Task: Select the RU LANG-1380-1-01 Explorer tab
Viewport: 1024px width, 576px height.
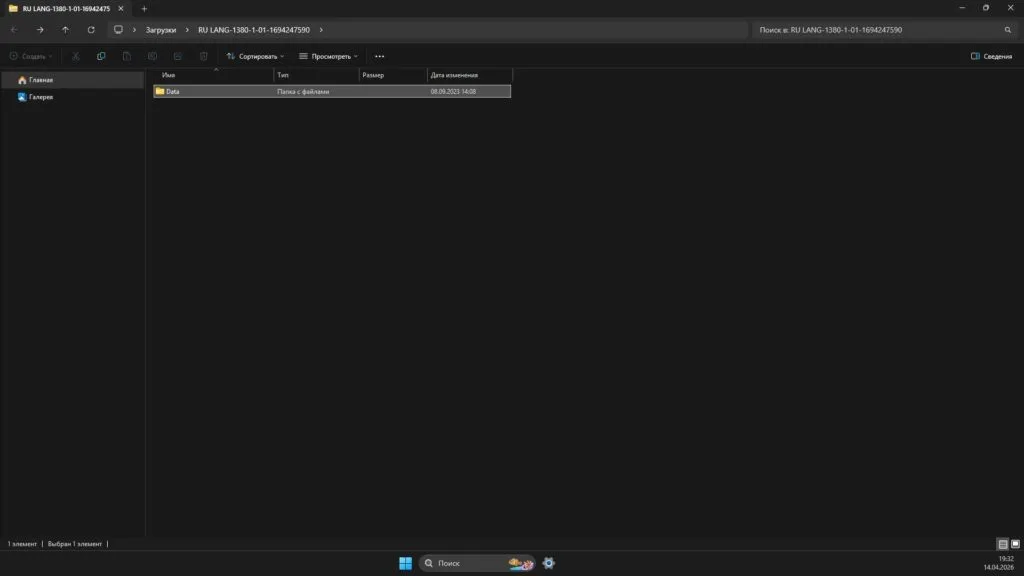Action: (65, 8)
